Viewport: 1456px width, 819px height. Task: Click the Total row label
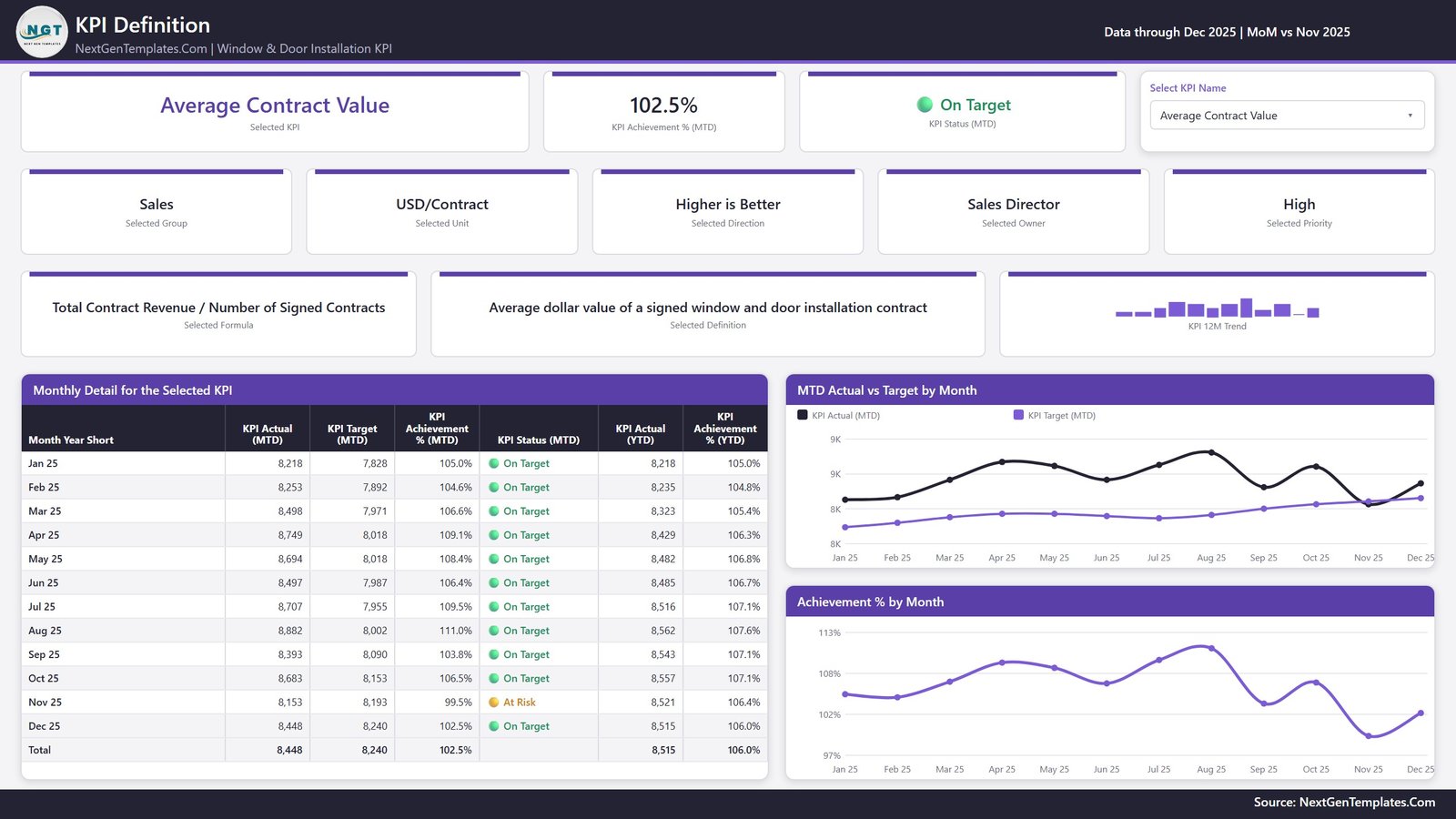(39, 751)
